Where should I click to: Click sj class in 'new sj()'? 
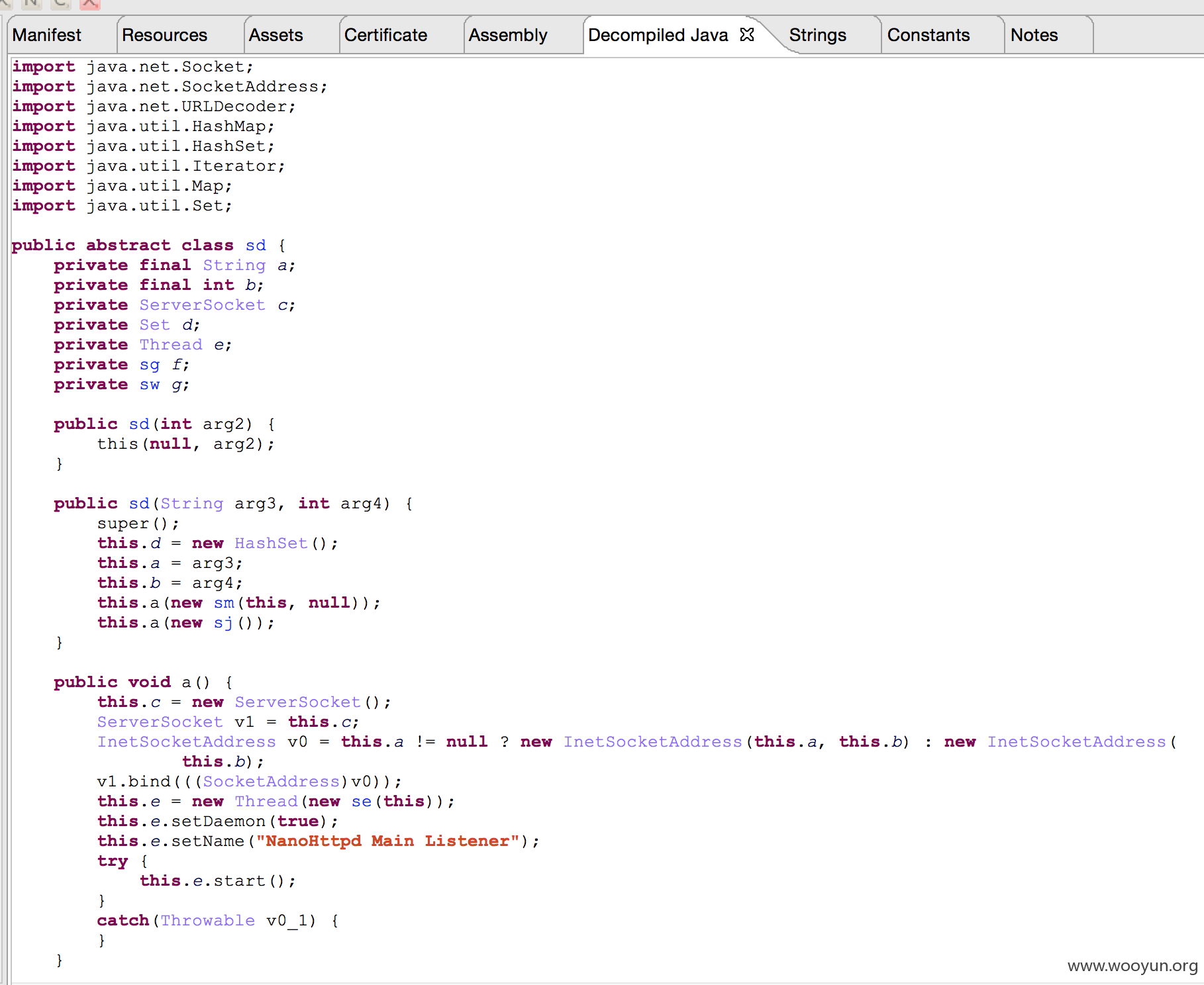pos(224,623)
